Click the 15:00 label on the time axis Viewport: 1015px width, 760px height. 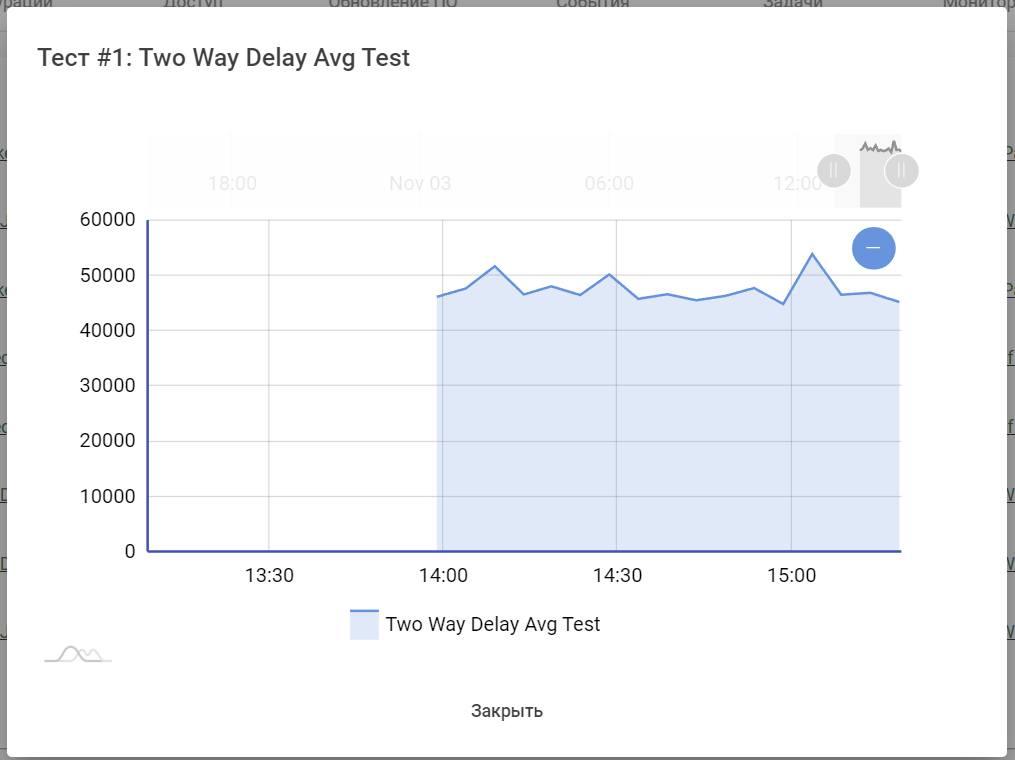791,576
